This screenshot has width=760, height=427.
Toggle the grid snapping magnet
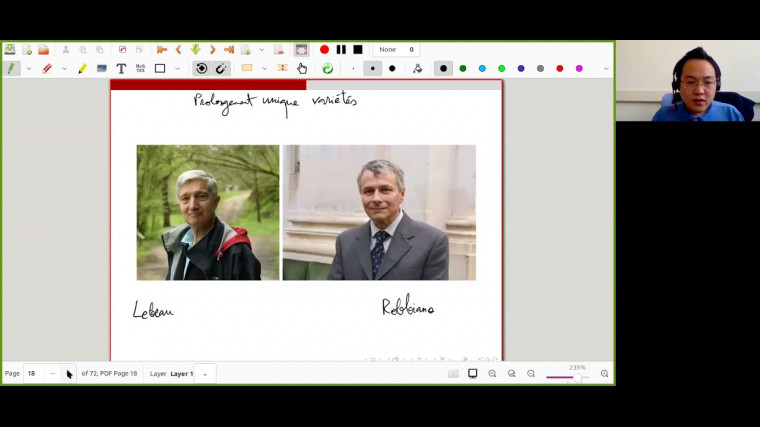tap(221, 69)
